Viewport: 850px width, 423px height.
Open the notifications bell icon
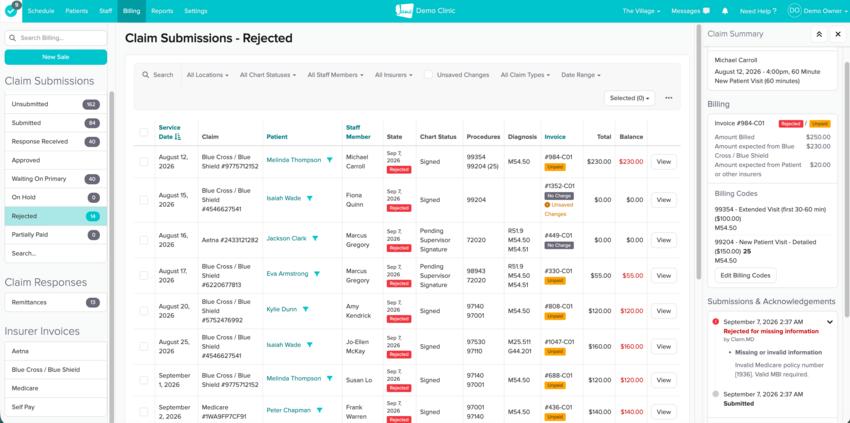725,11
